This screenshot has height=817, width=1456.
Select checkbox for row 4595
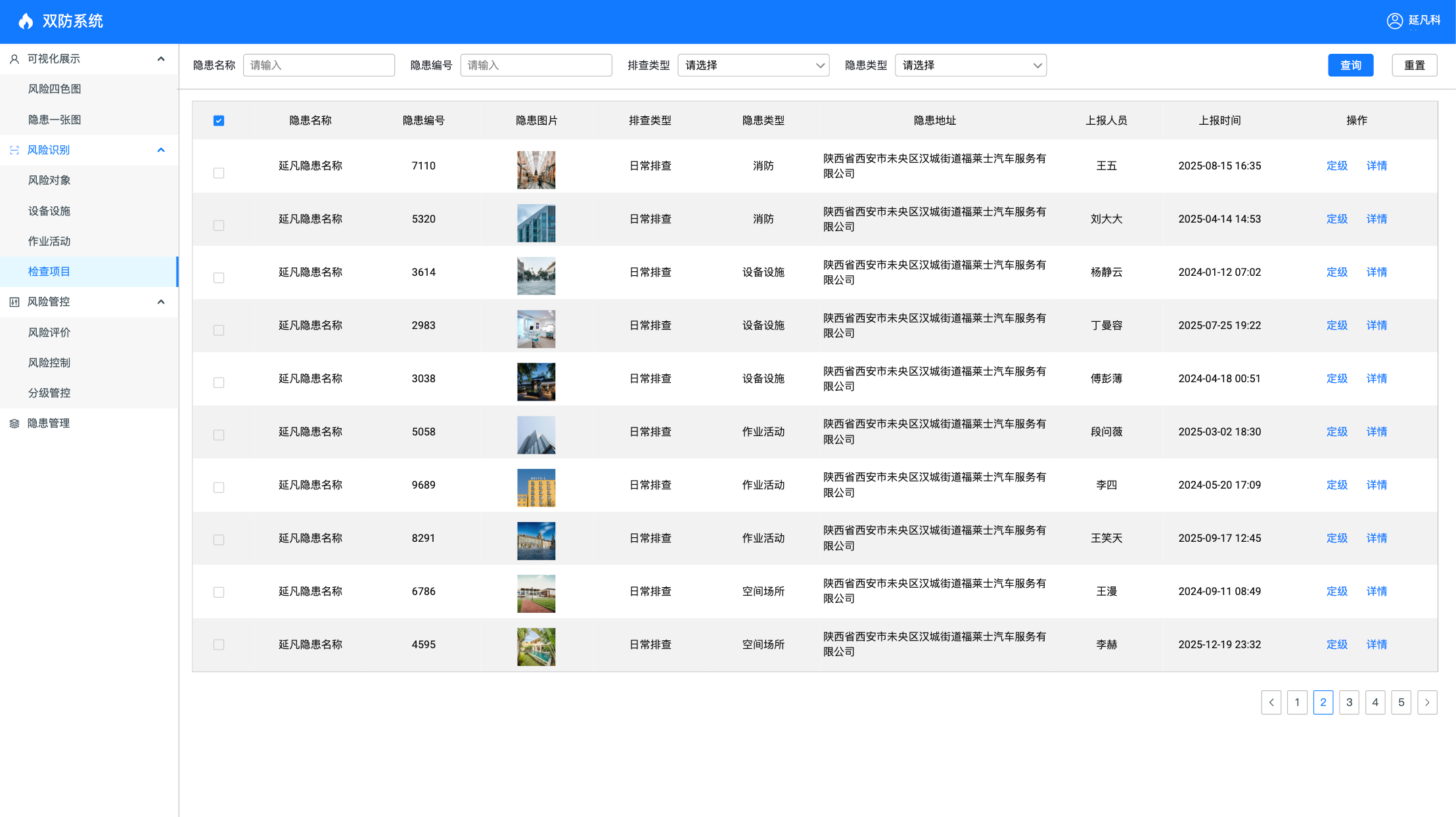click(x=219, y=645)
